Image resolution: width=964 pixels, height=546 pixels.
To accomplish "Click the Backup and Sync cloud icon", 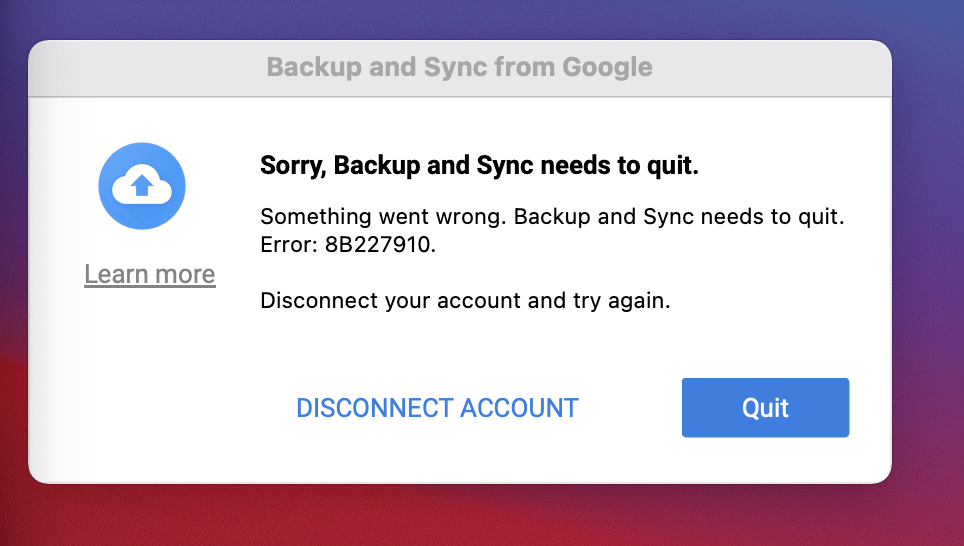I will click(142, 187).
